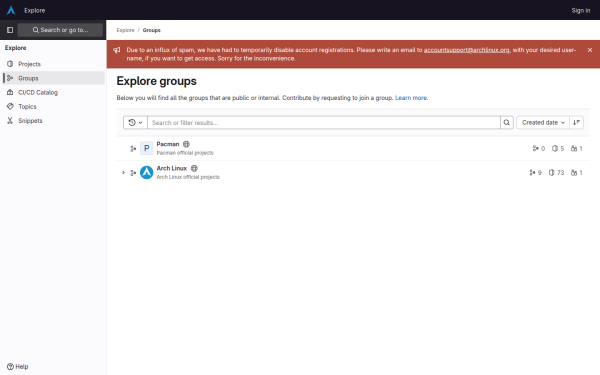The image size is (600, 375).
Task: Click Pacman projects count 5
Action: pos(558,148)
